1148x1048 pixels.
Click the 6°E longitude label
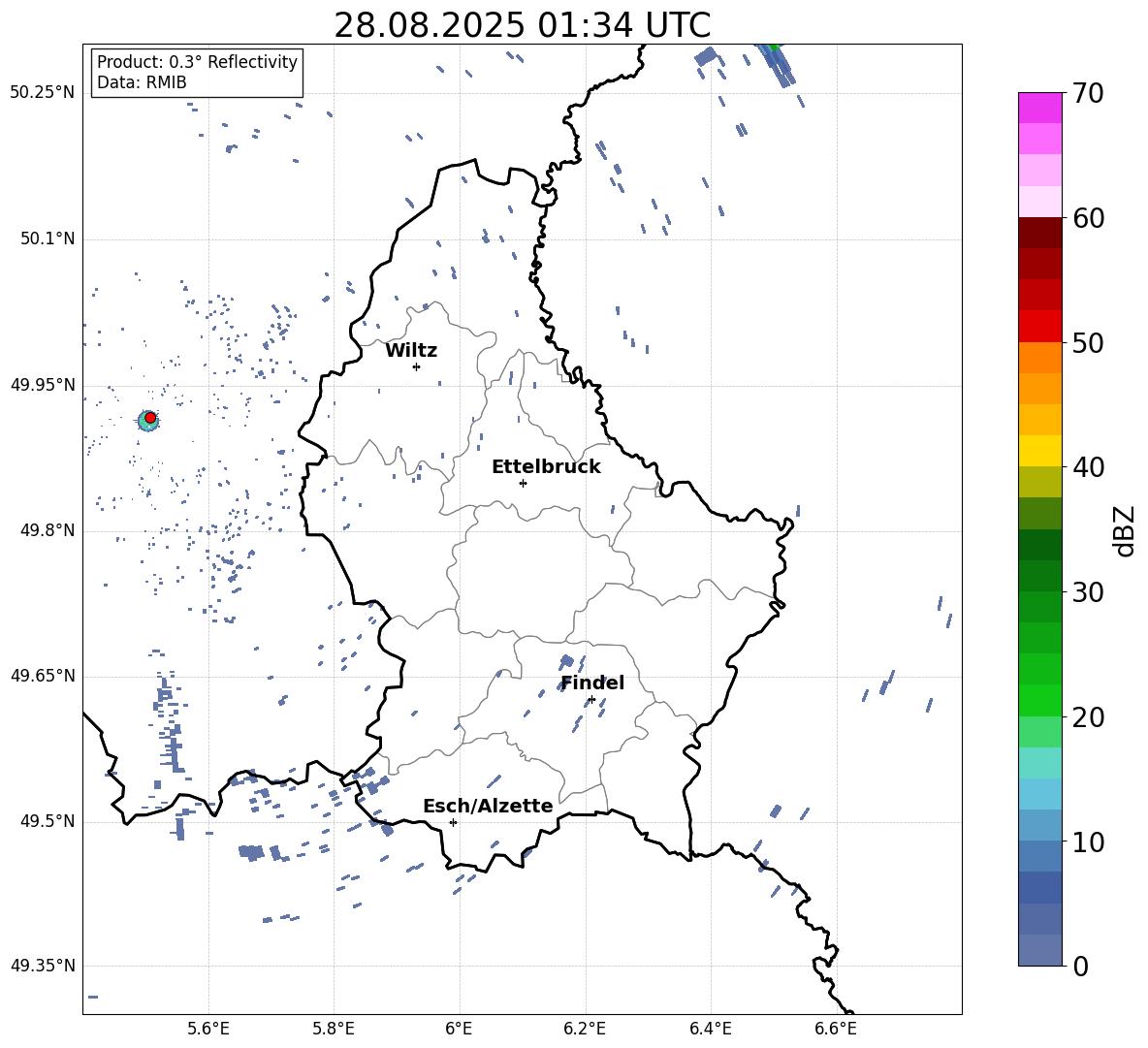click(x=459, y=1030)
